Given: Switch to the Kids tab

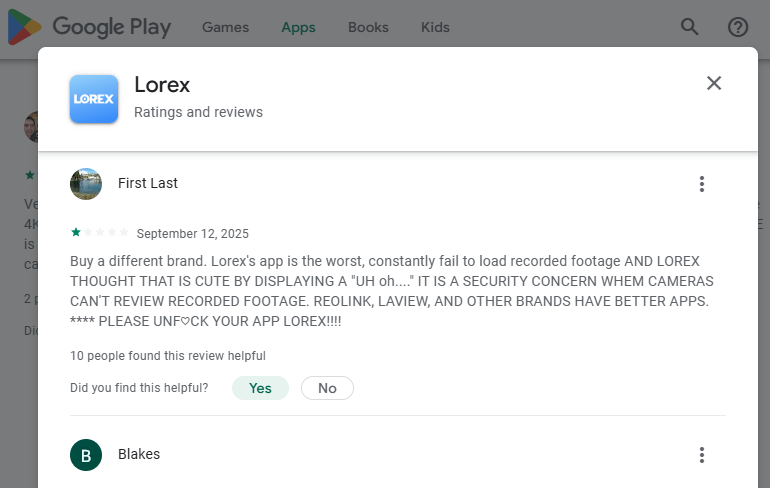Looking at the screenshot, I should point(435,27).
